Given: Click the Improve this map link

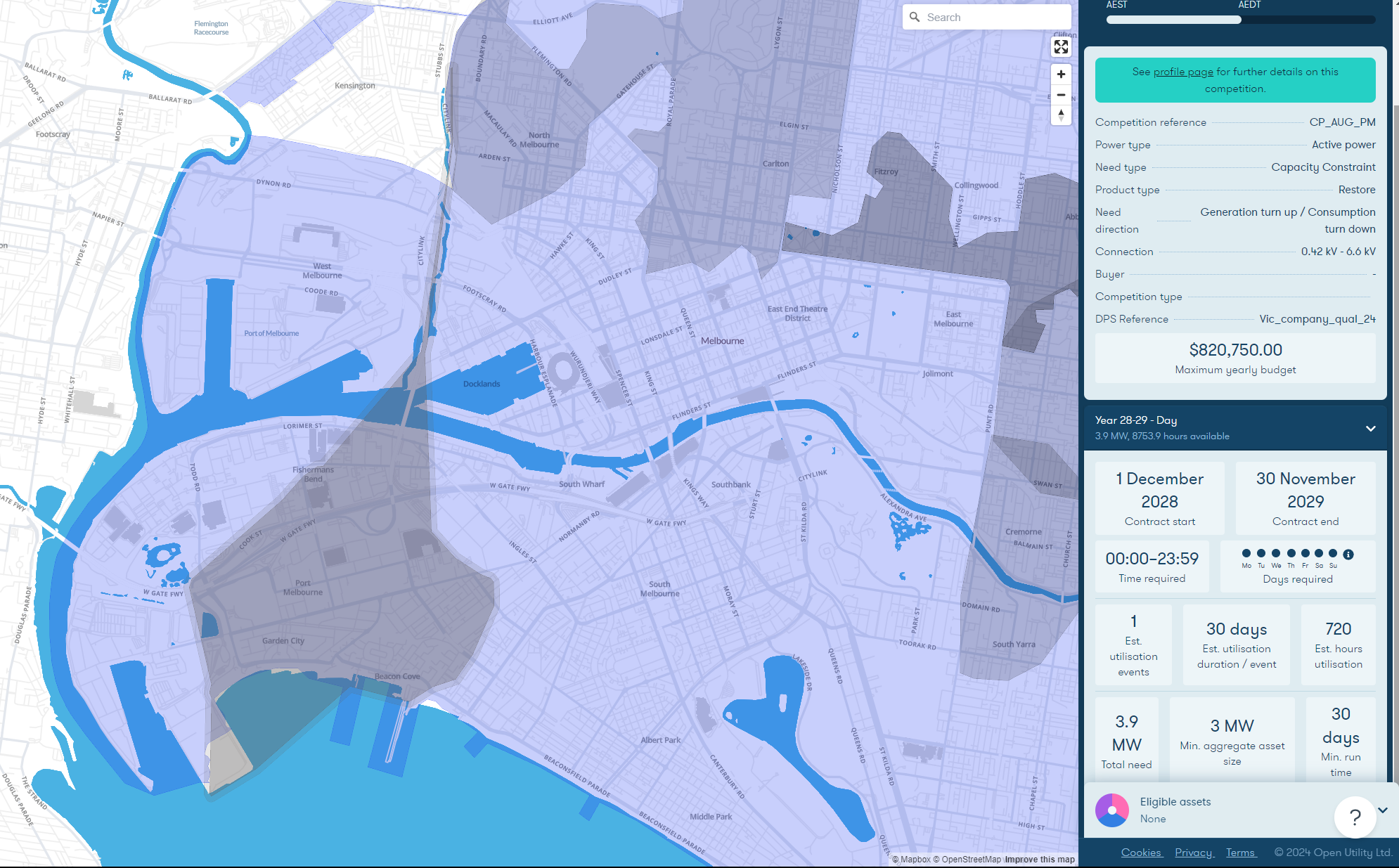Looking at the screenshot, I should tap(1039, 859).
